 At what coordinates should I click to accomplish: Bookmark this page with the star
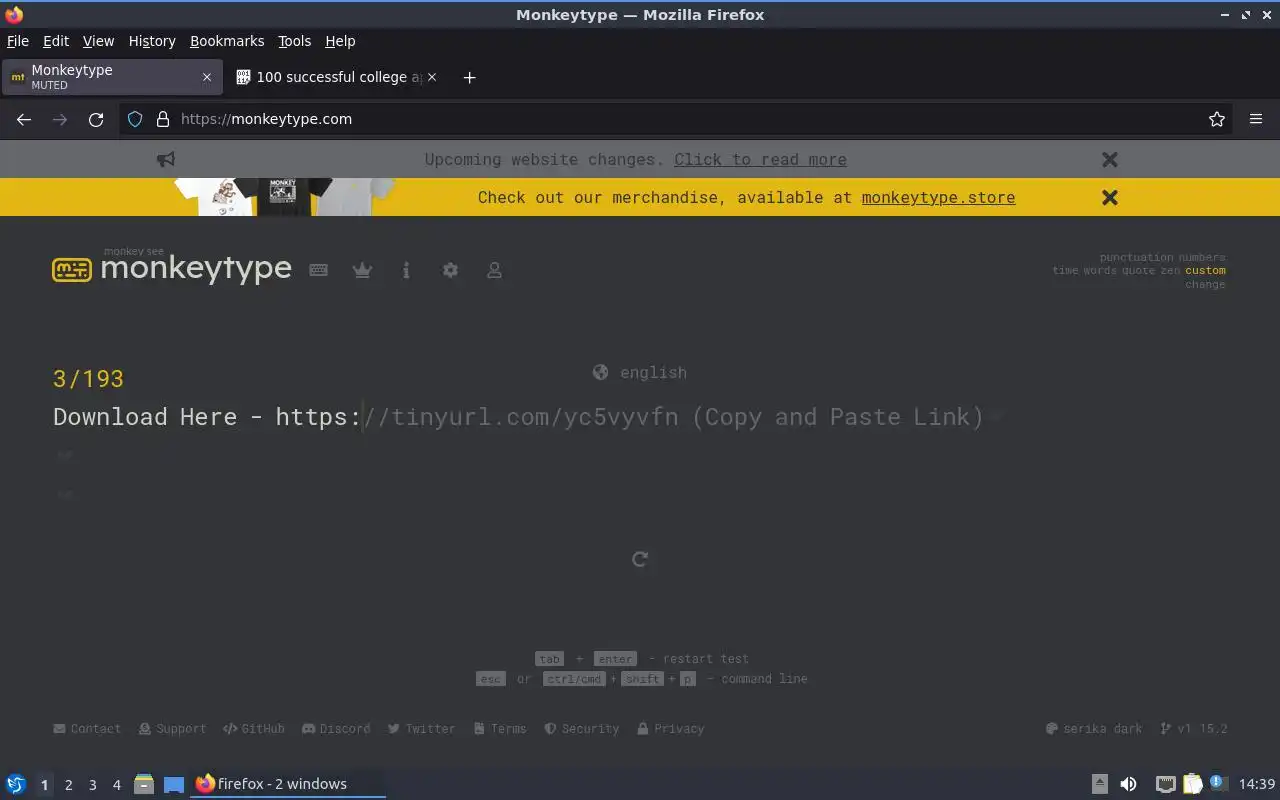1217,119
